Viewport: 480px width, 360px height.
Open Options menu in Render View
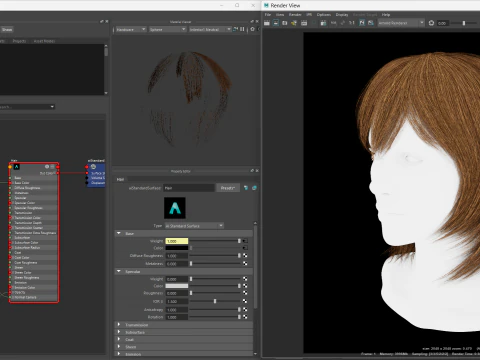tap(324, 15)
